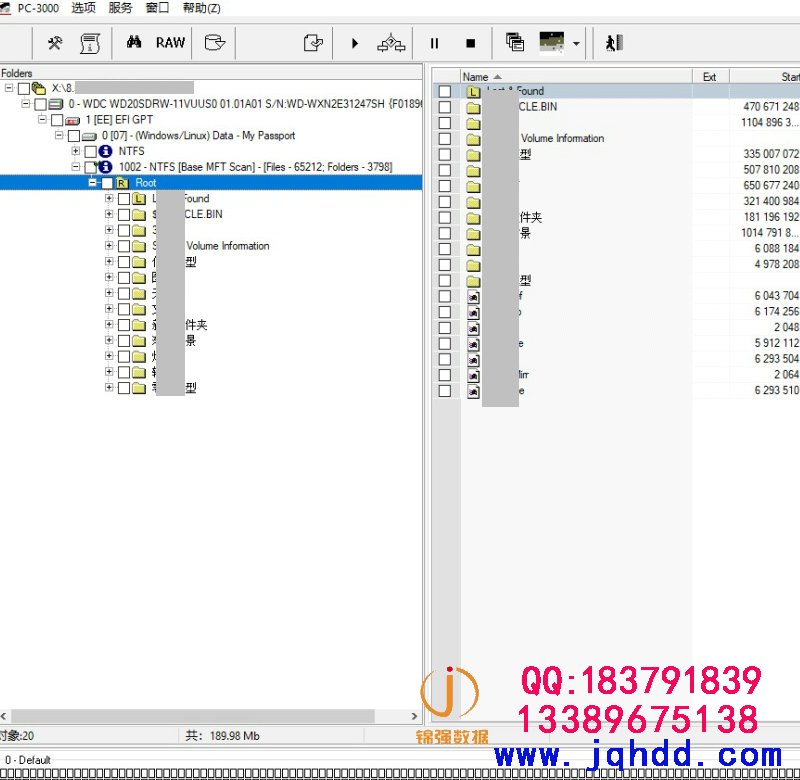Select the Root item in folder tree
The image size is (800, 780).
[146, 183]
